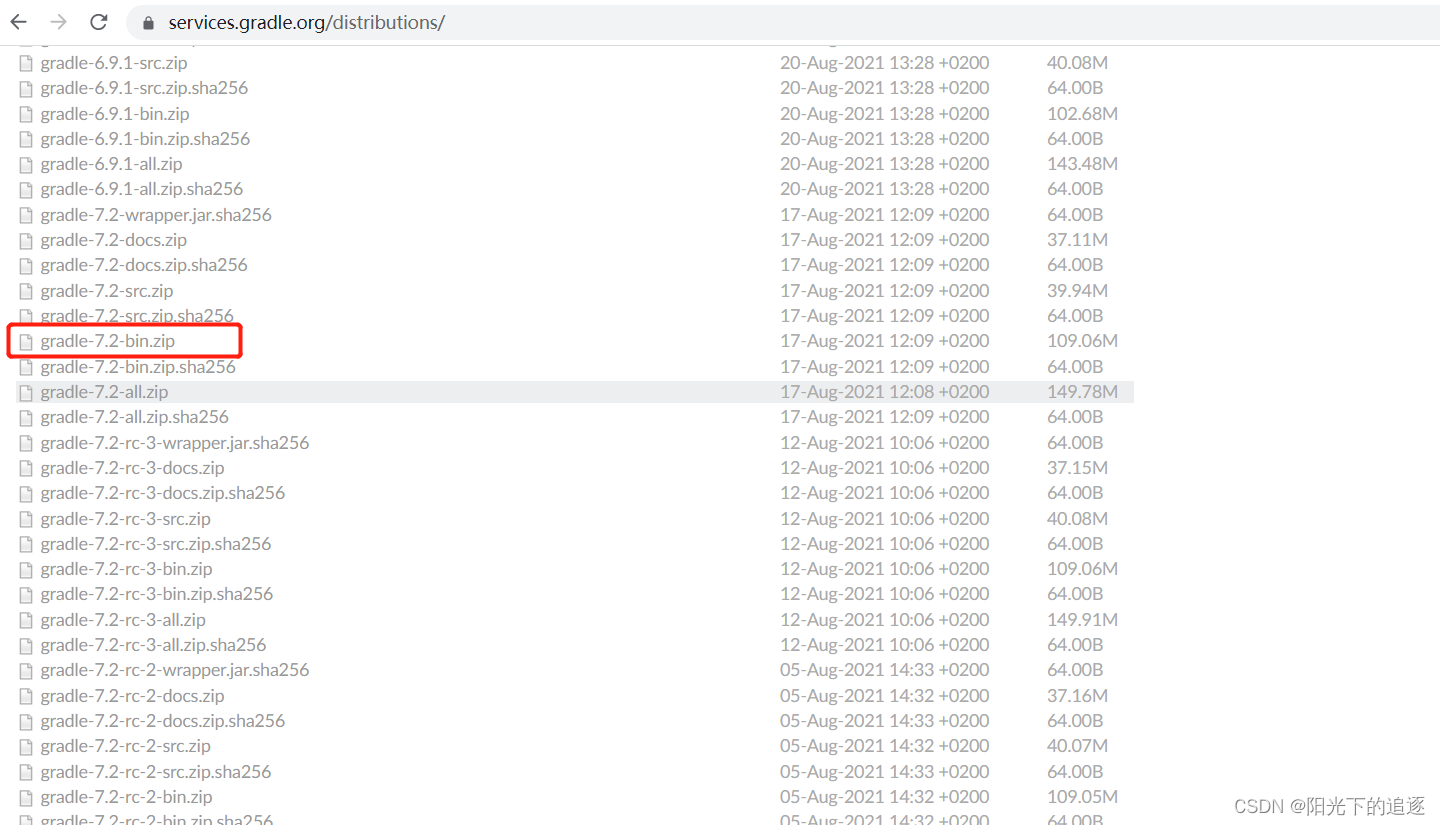Open gradle-7.2-rc-3-docs.zip.sha256 link

tap(163, 493)
